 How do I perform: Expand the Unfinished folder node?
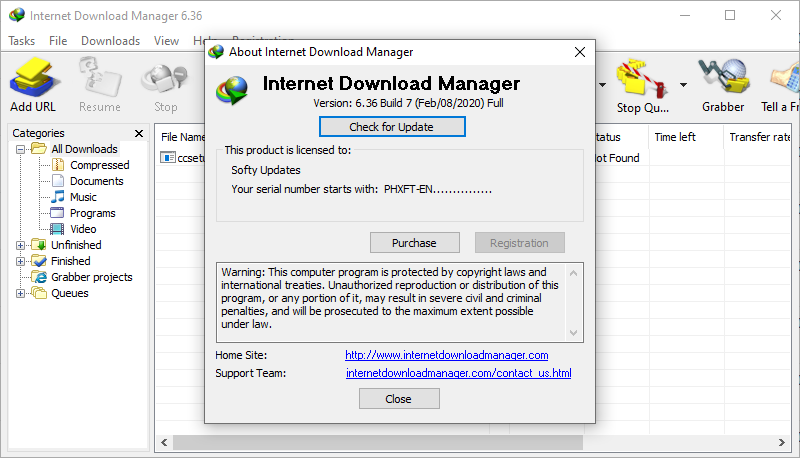20,245
